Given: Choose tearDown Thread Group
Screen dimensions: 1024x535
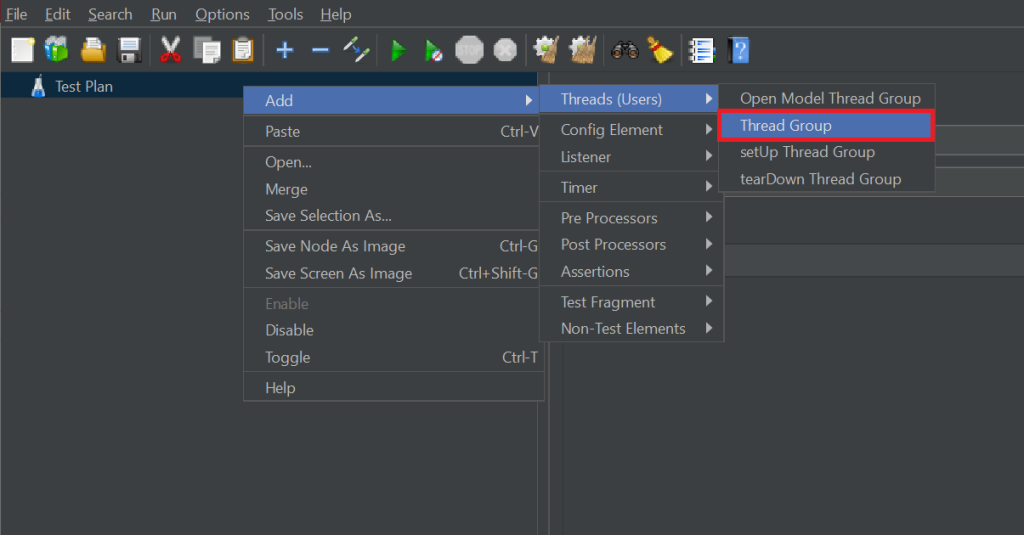Looking at the screenshot, I should (x=827, y=179).
